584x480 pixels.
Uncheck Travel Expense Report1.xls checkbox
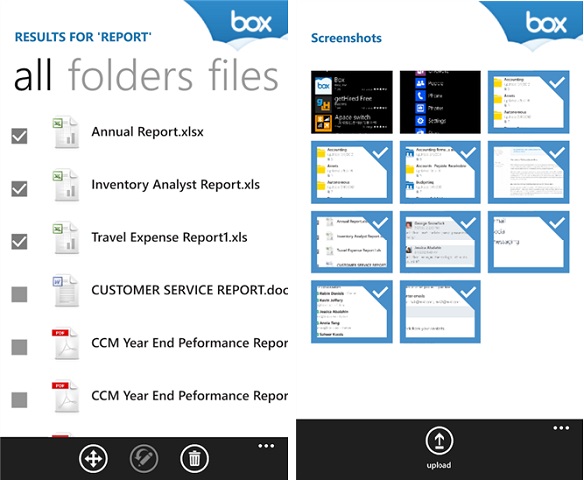click(19, 242)
